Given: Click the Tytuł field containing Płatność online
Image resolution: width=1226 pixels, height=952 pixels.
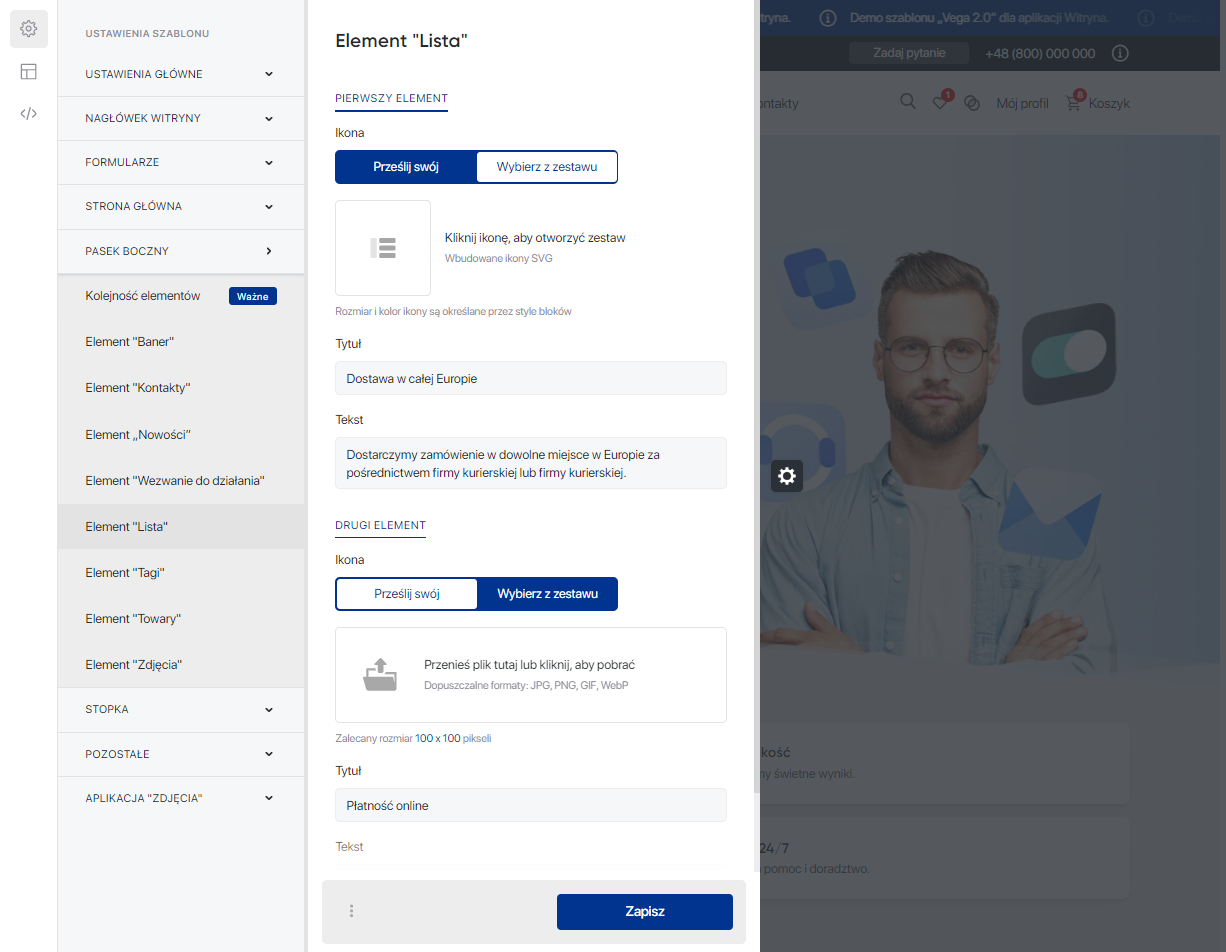Looking at the screenshot, I should 530,805.
